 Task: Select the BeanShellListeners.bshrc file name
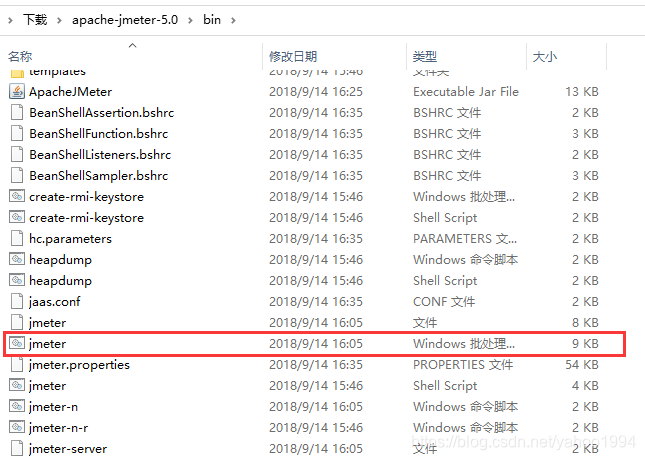[100, 154]
